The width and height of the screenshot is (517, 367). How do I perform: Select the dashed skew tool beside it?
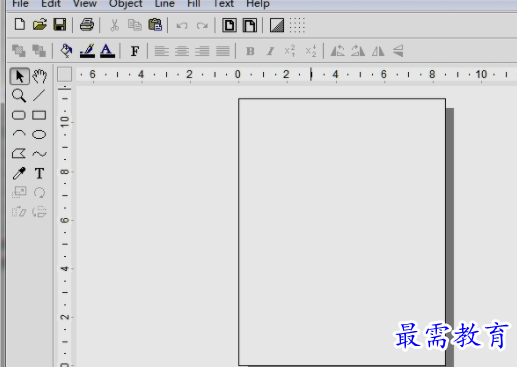click(x=39, y=212)
